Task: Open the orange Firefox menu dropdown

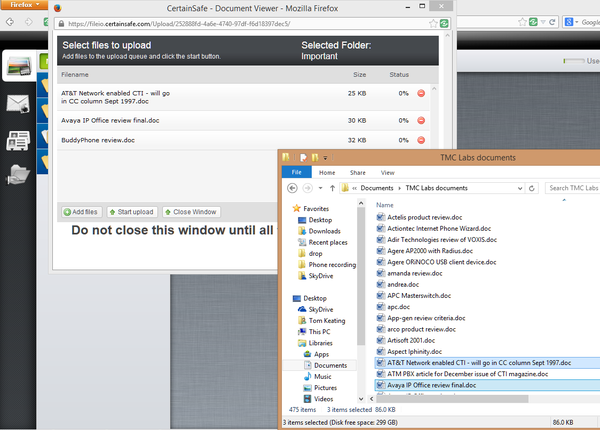Action: coord(24,5)
